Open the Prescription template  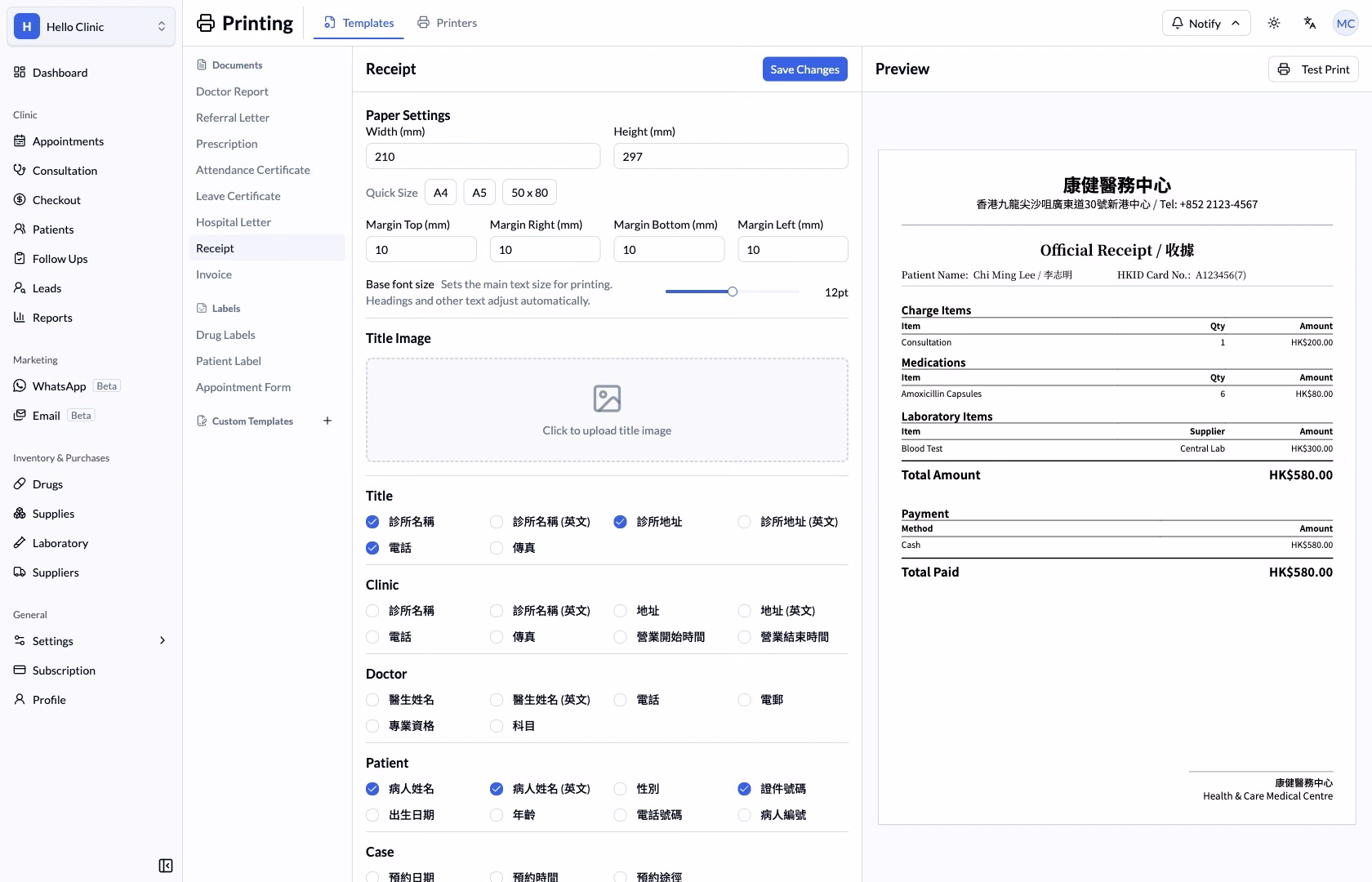pos(267,144)
